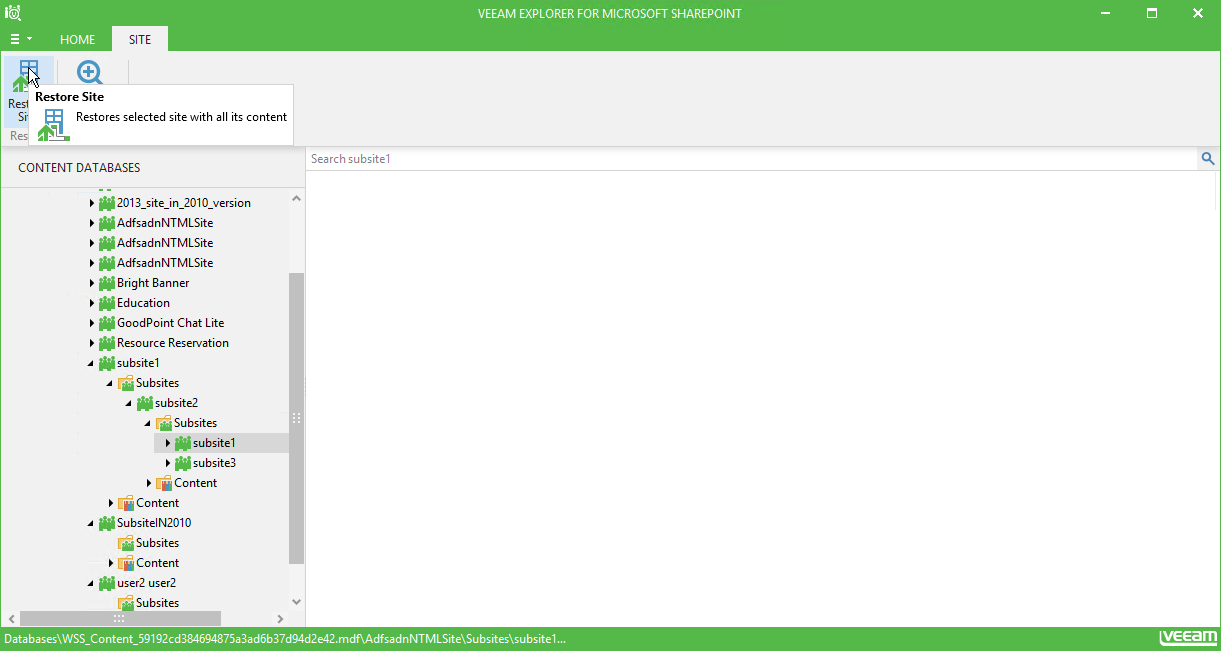Click the scroll up arrow of tree panel
This screenshot has width=1221, height=651.
click(296, 198)
